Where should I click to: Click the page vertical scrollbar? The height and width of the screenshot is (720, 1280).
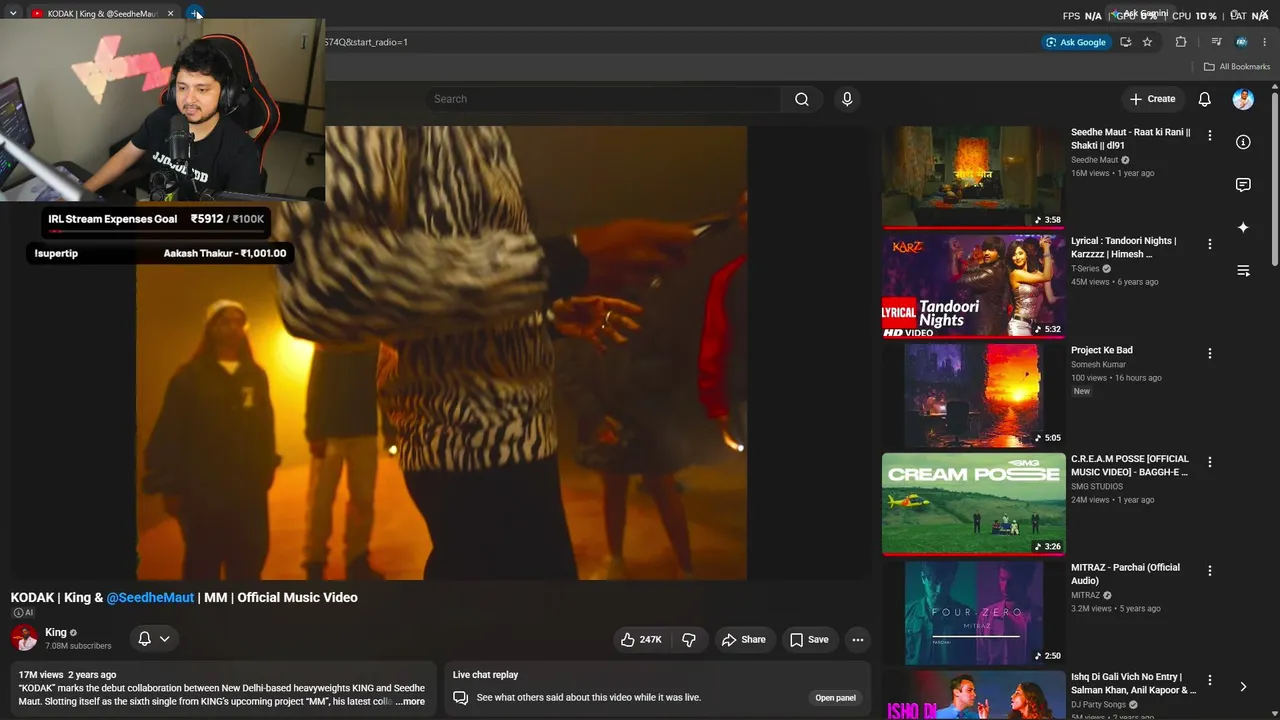tap(1275, 180)
